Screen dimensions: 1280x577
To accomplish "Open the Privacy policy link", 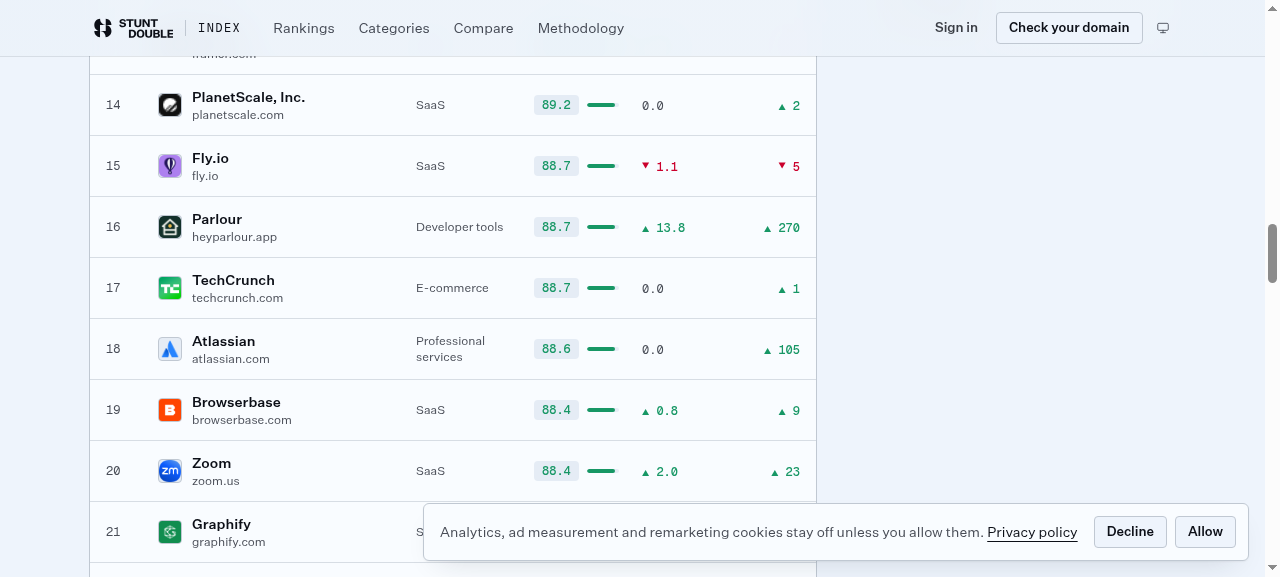I will click(x=1032, y=532).
